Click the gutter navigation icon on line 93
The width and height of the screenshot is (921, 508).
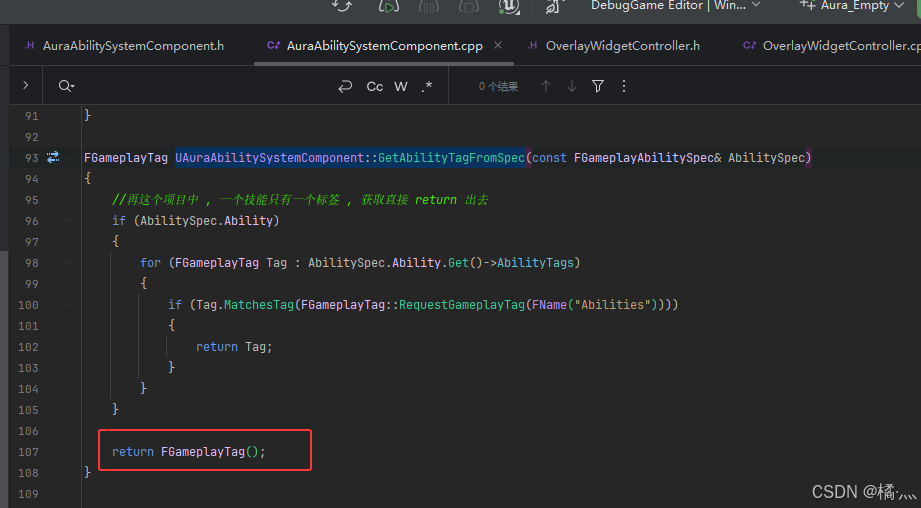coord(53,157)
